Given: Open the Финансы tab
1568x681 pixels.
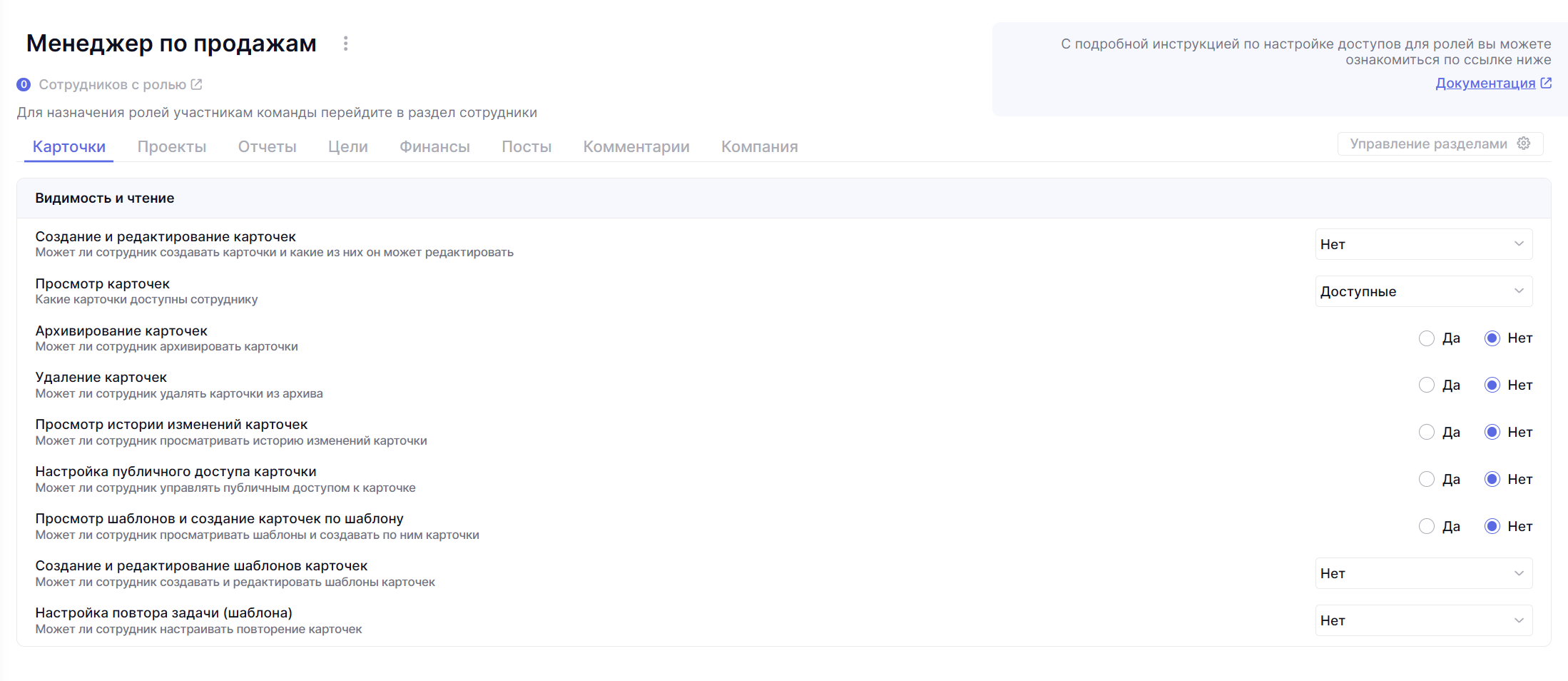Looking at the screenshot, I should pos(434,146).
